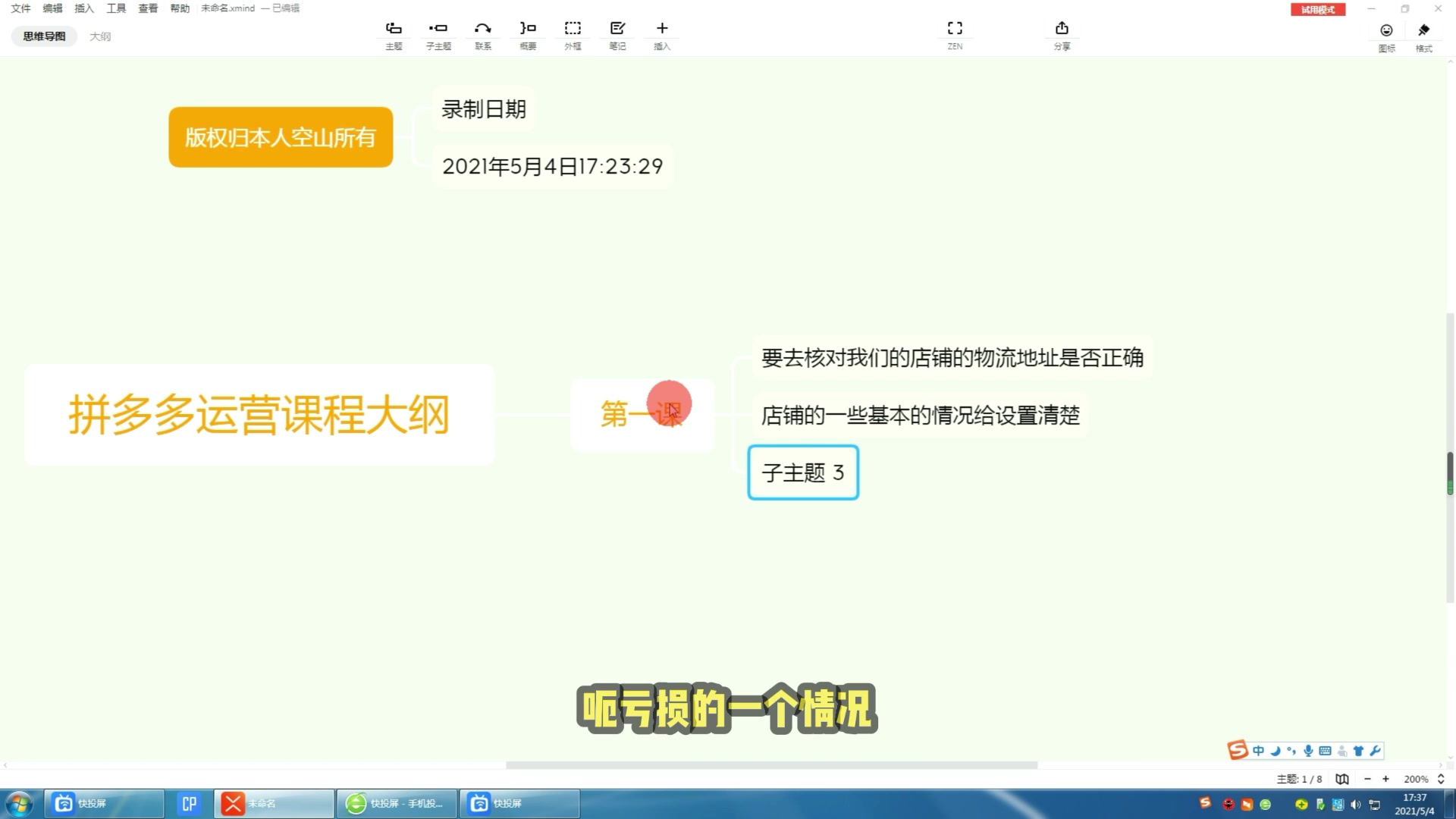The width and height of the screenshot is (1456, 819).
Task: Open the Sogou wrench settings icon
Action: 1375,751
